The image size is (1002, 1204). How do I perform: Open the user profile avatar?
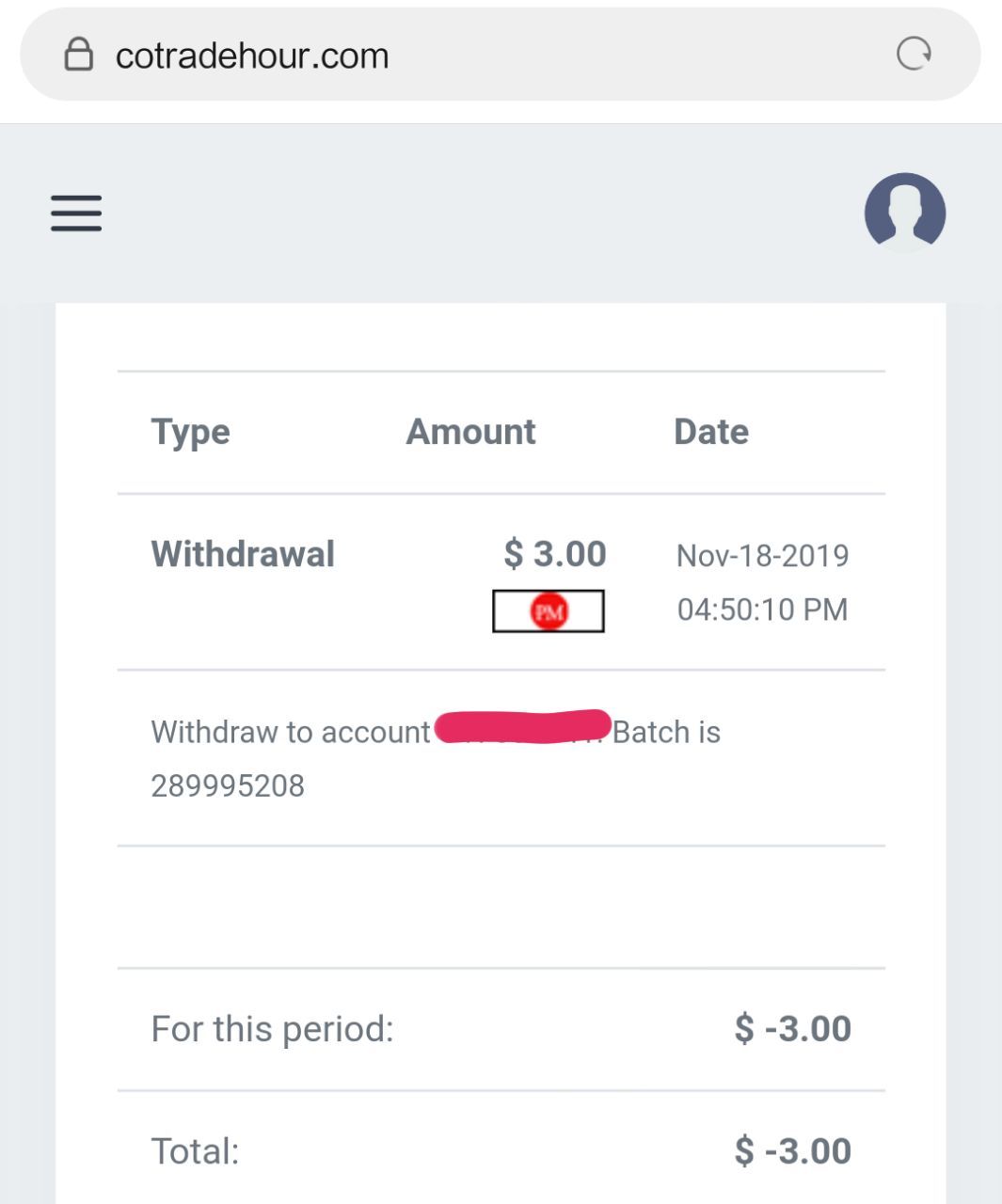coord(904,213)
